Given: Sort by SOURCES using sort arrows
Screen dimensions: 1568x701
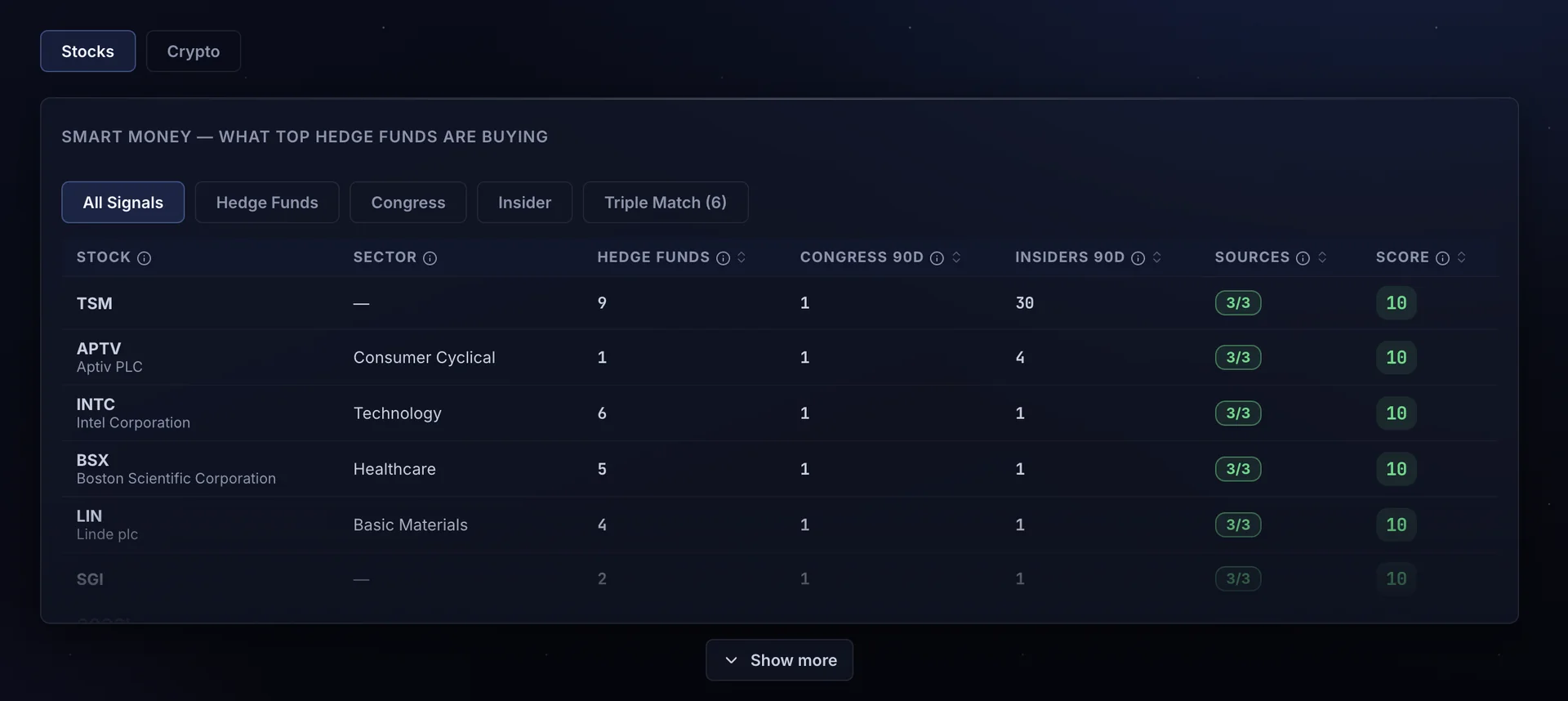Looking at the screenshot, I should coord(1322,257).
